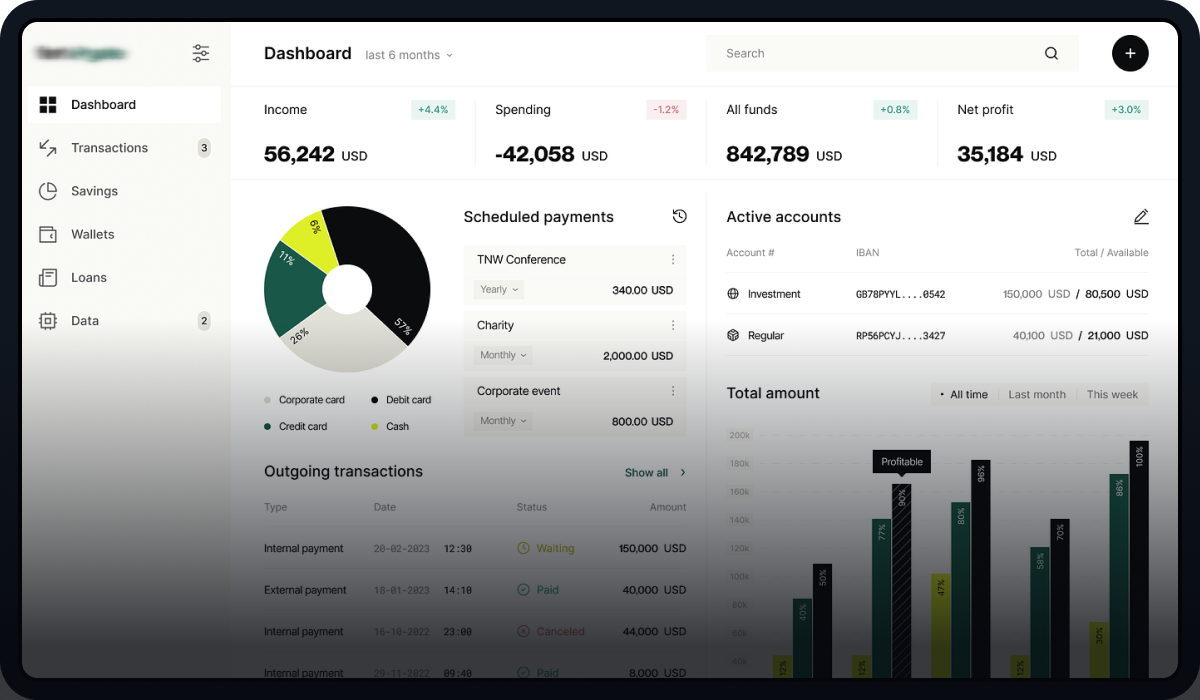Switch chart to Last month
The height and width of the screenshot is (700, 1200).
[x=1037, y=395]
